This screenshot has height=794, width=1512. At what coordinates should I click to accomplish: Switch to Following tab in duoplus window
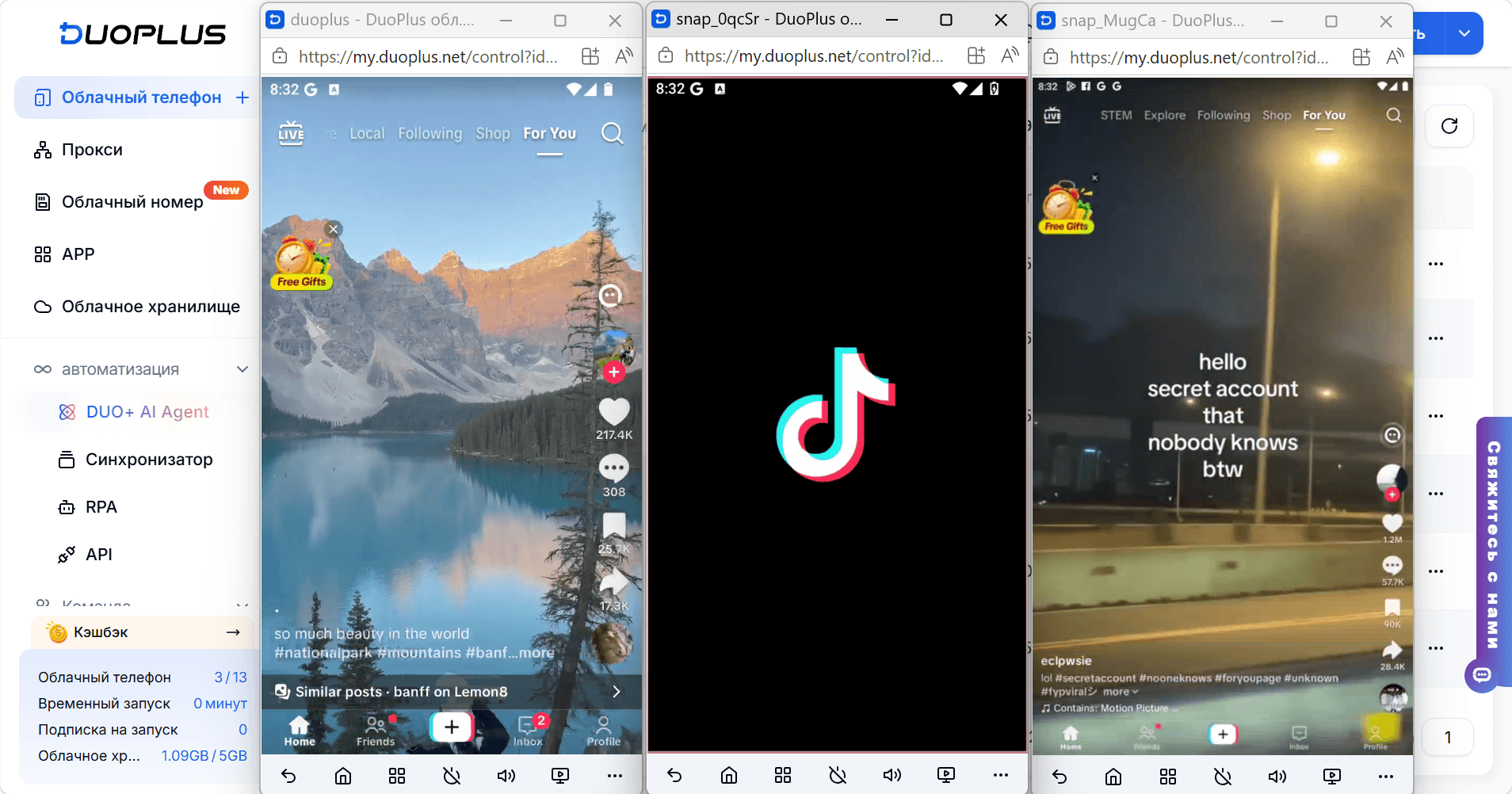click(x=430, y=134)
